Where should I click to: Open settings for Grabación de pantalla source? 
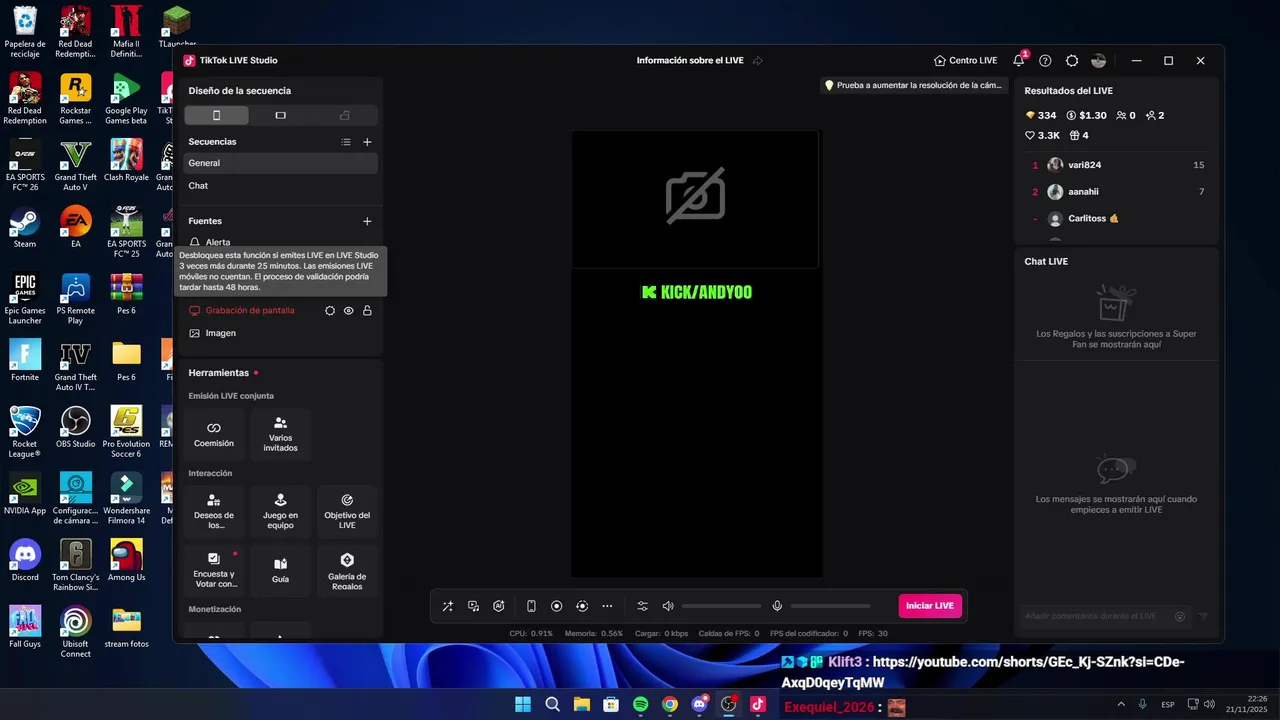[x=330, y=311]
